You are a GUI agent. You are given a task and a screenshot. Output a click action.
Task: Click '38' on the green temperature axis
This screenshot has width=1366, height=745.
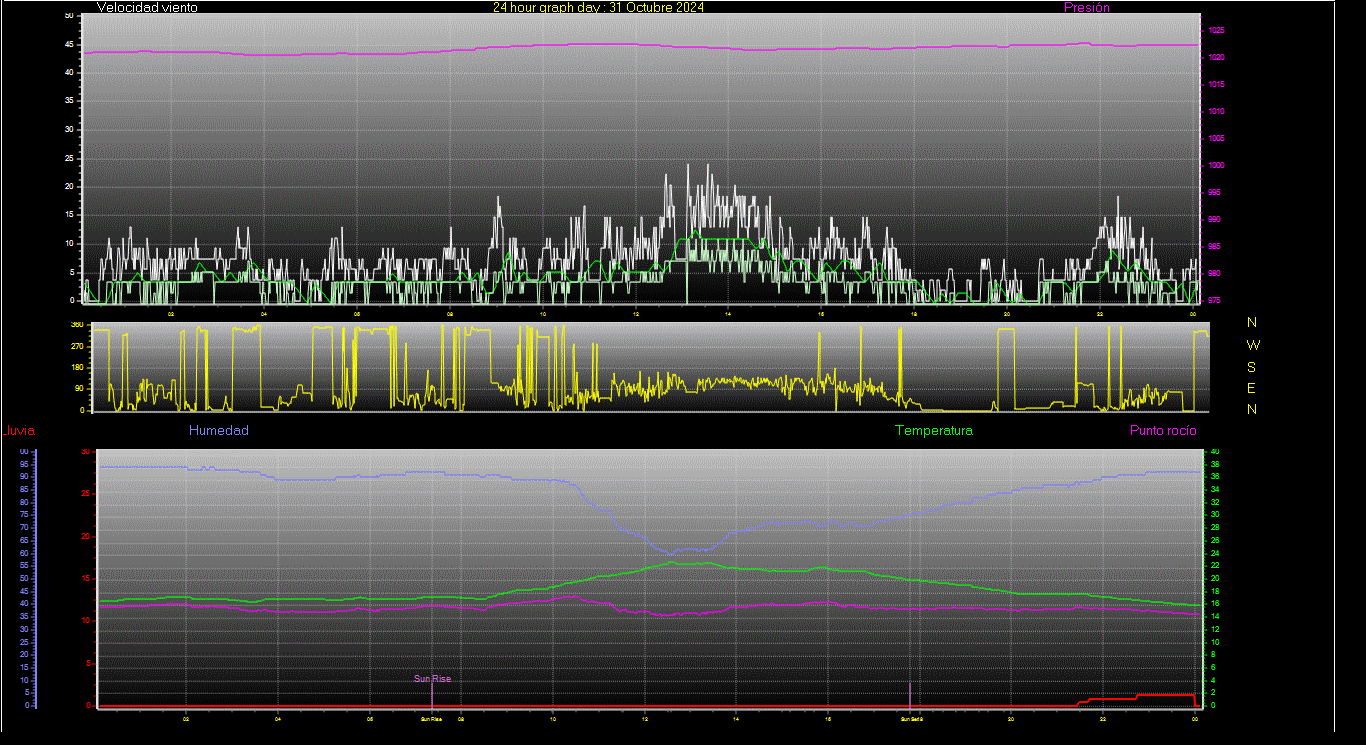point(1215,464)
